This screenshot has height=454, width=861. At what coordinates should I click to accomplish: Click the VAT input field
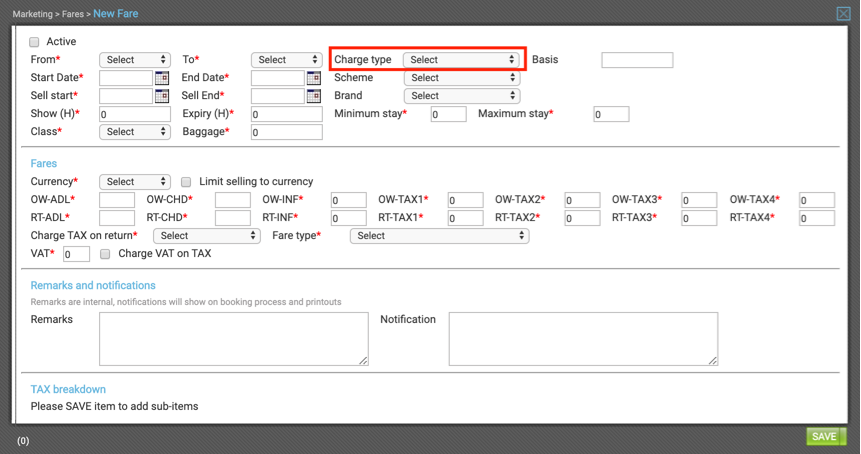click(x=76, y=254)
